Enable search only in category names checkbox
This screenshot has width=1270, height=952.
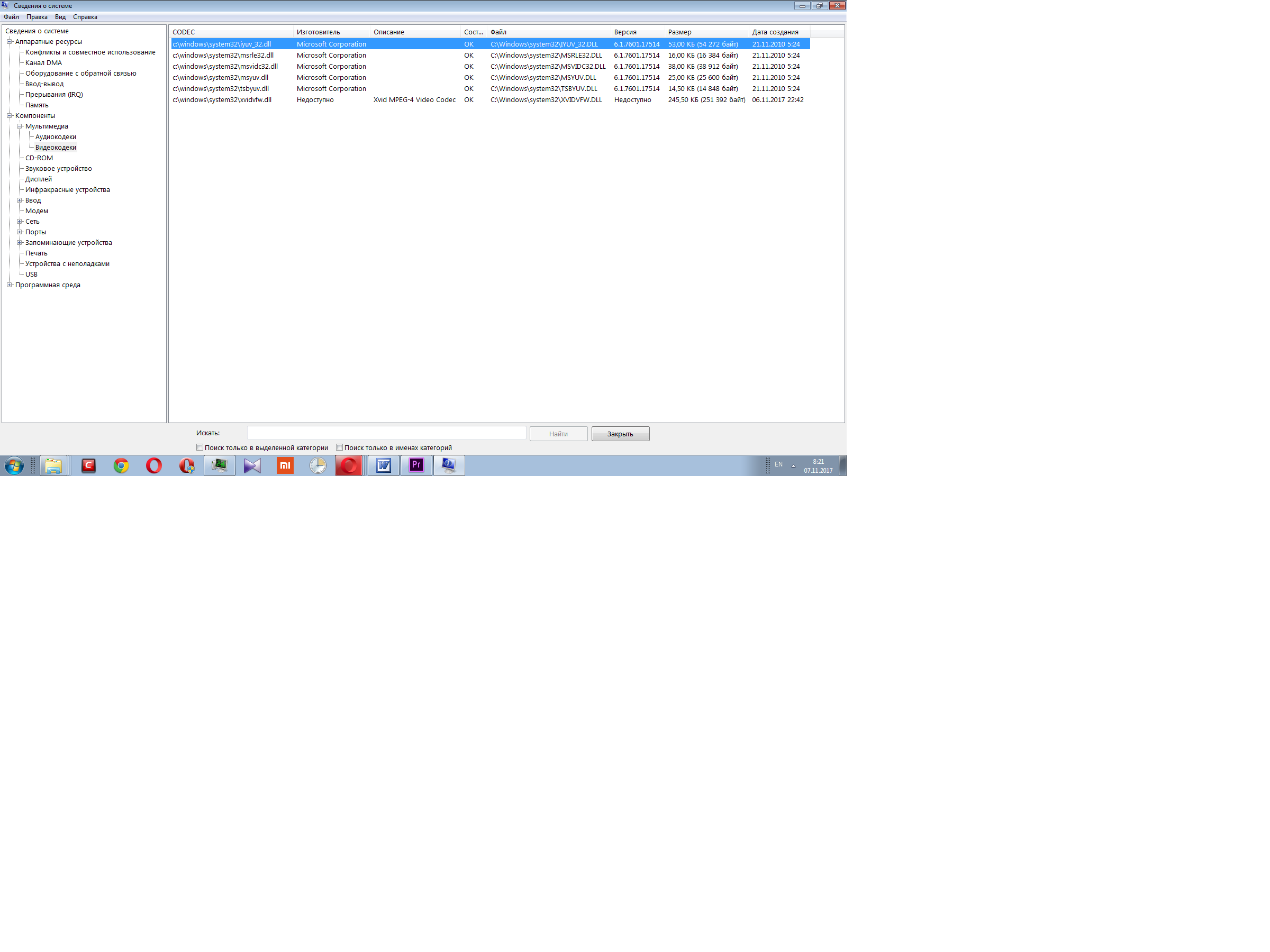(x=339, y=447)
